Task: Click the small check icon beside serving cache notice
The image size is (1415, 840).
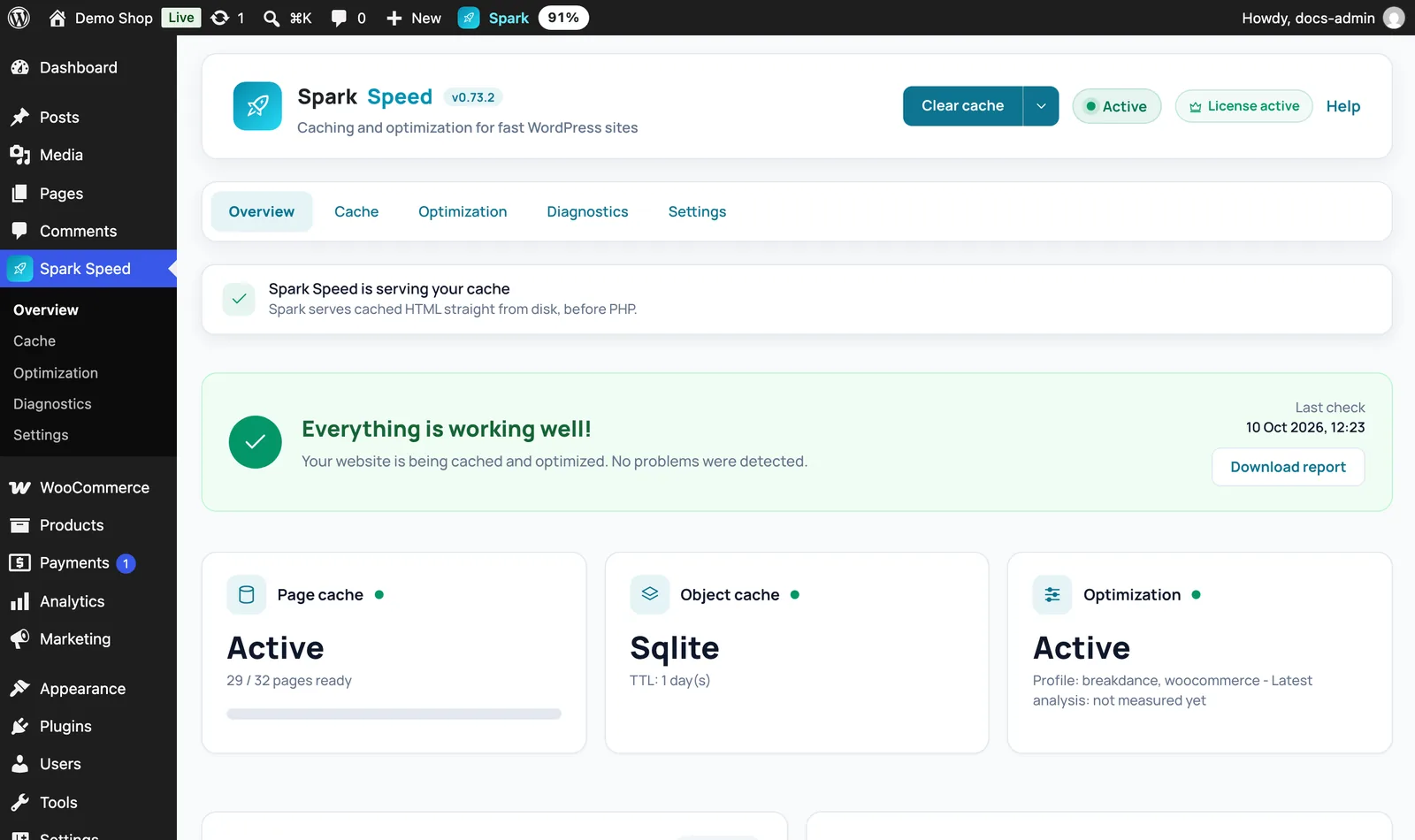Action: pyautogui.click(x=239, y=299)
